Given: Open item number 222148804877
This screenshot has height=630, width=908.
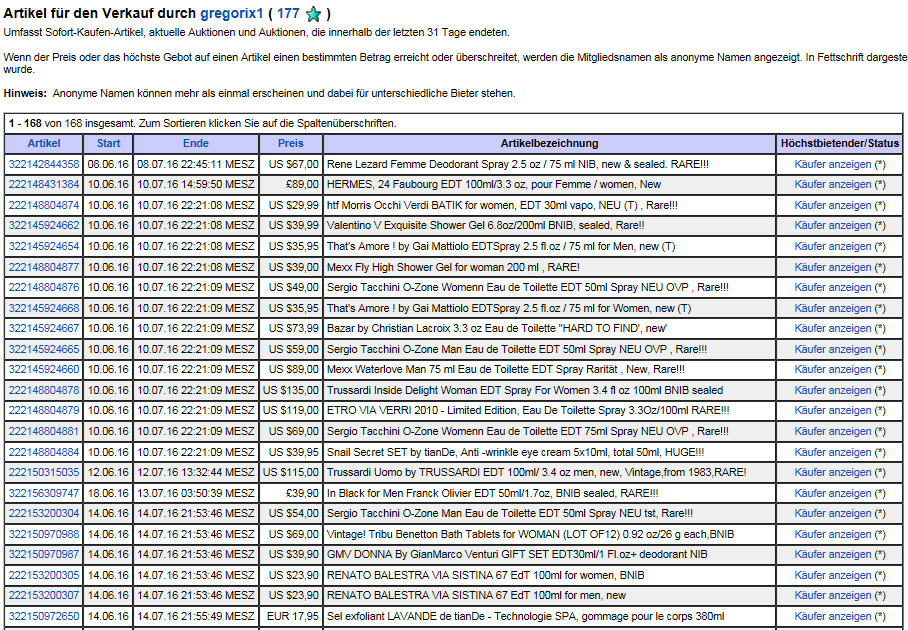Looking at the screenshot, I should (44, 268).
